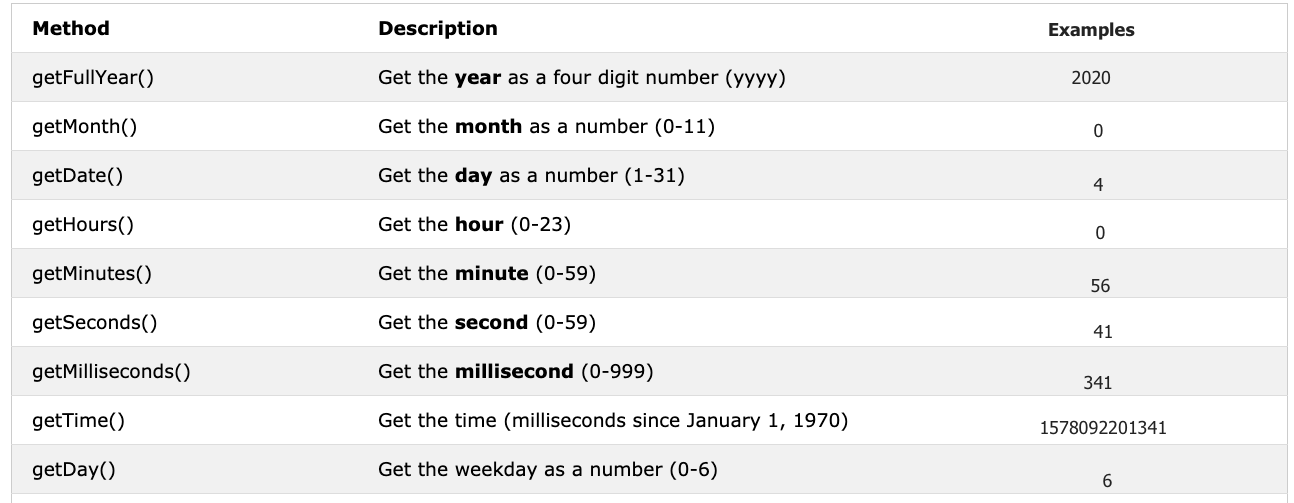Select the example value 341
1294x503 pixels.
tap(1098, 381)
